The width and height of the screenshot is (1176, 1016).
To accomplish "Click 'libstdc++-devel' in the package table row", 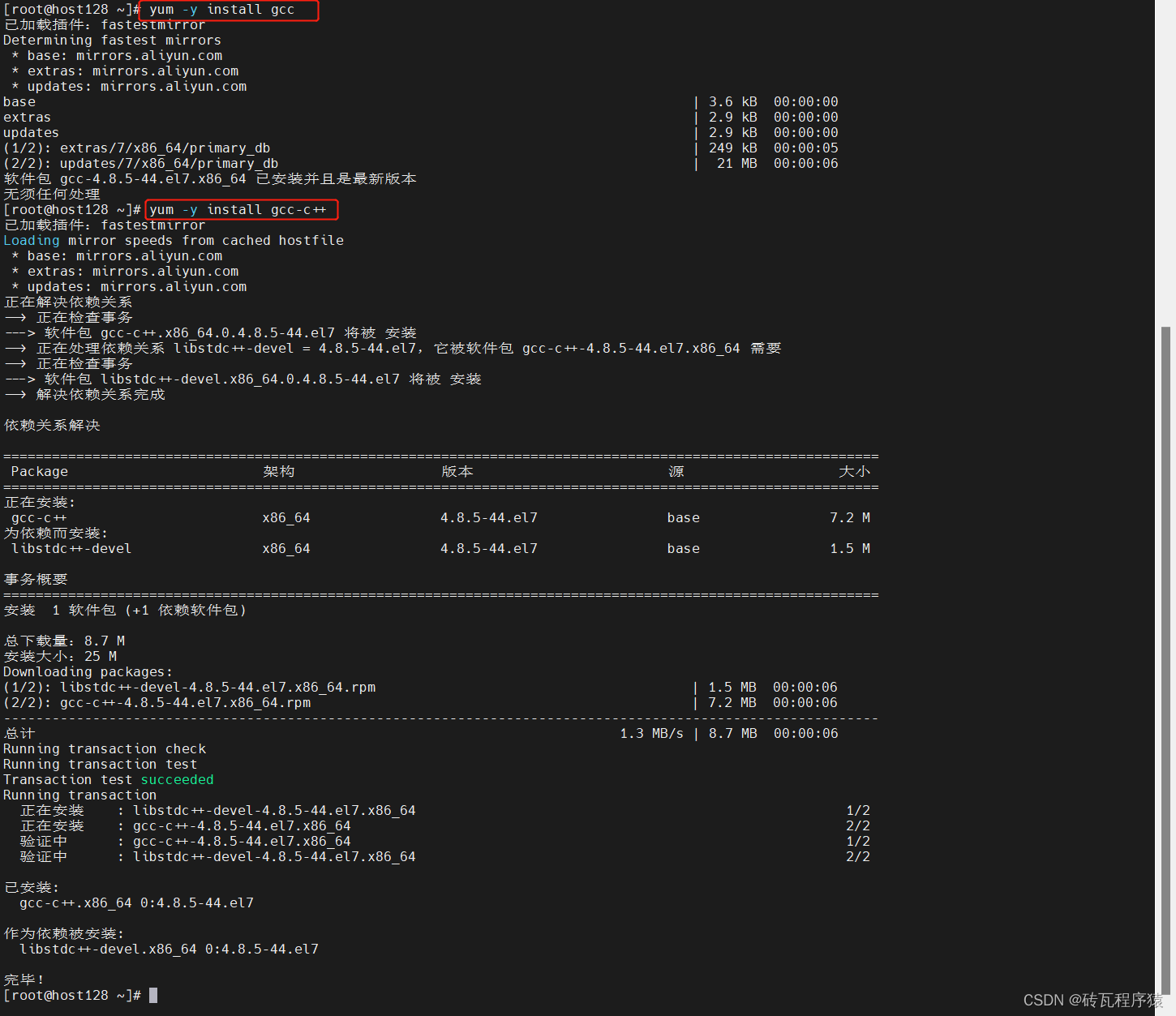I will pyautogui.click(x=71, y=549).
